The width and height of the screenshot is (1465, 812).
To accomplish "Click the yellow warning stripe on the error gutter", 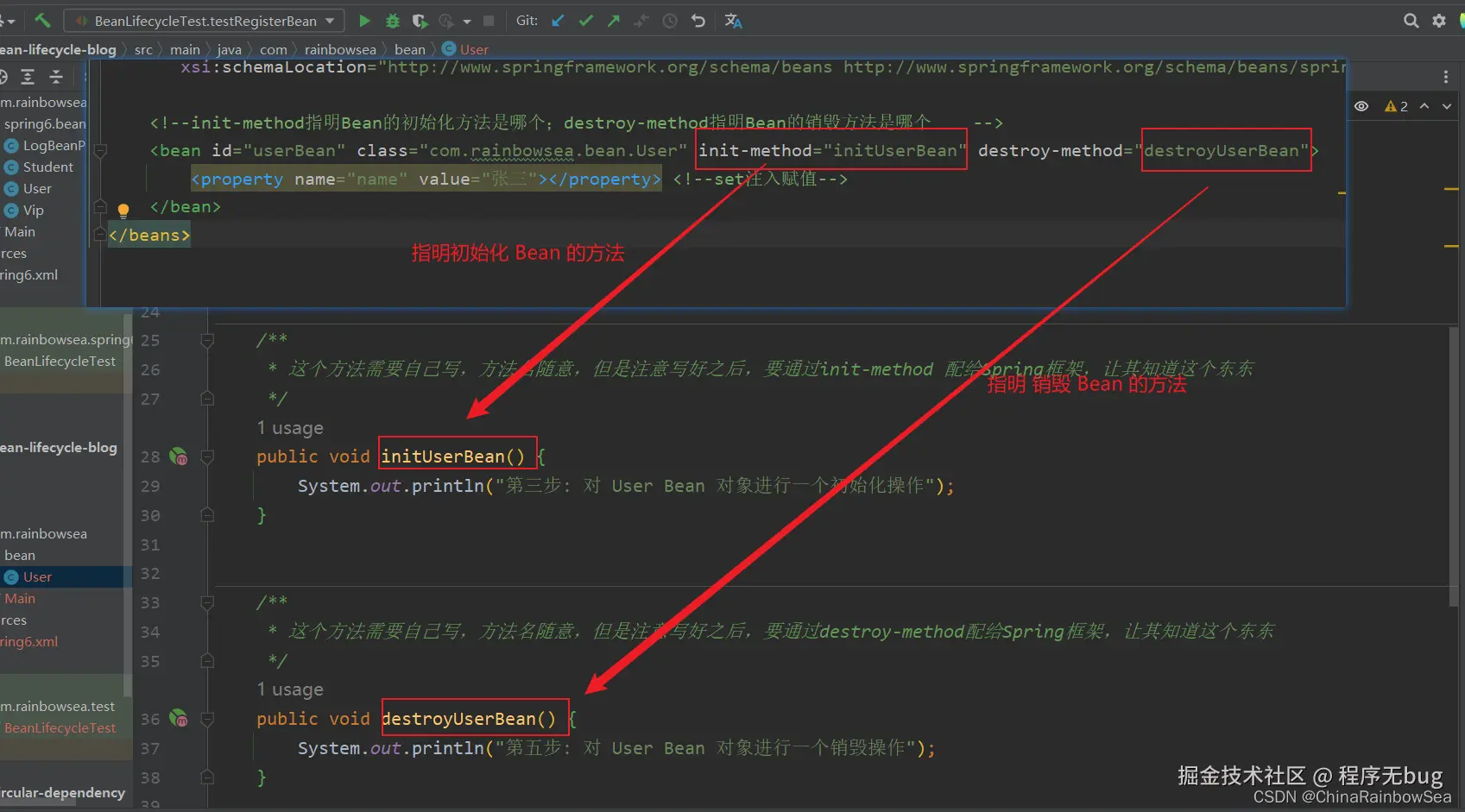I will [x=1451, y=189].
